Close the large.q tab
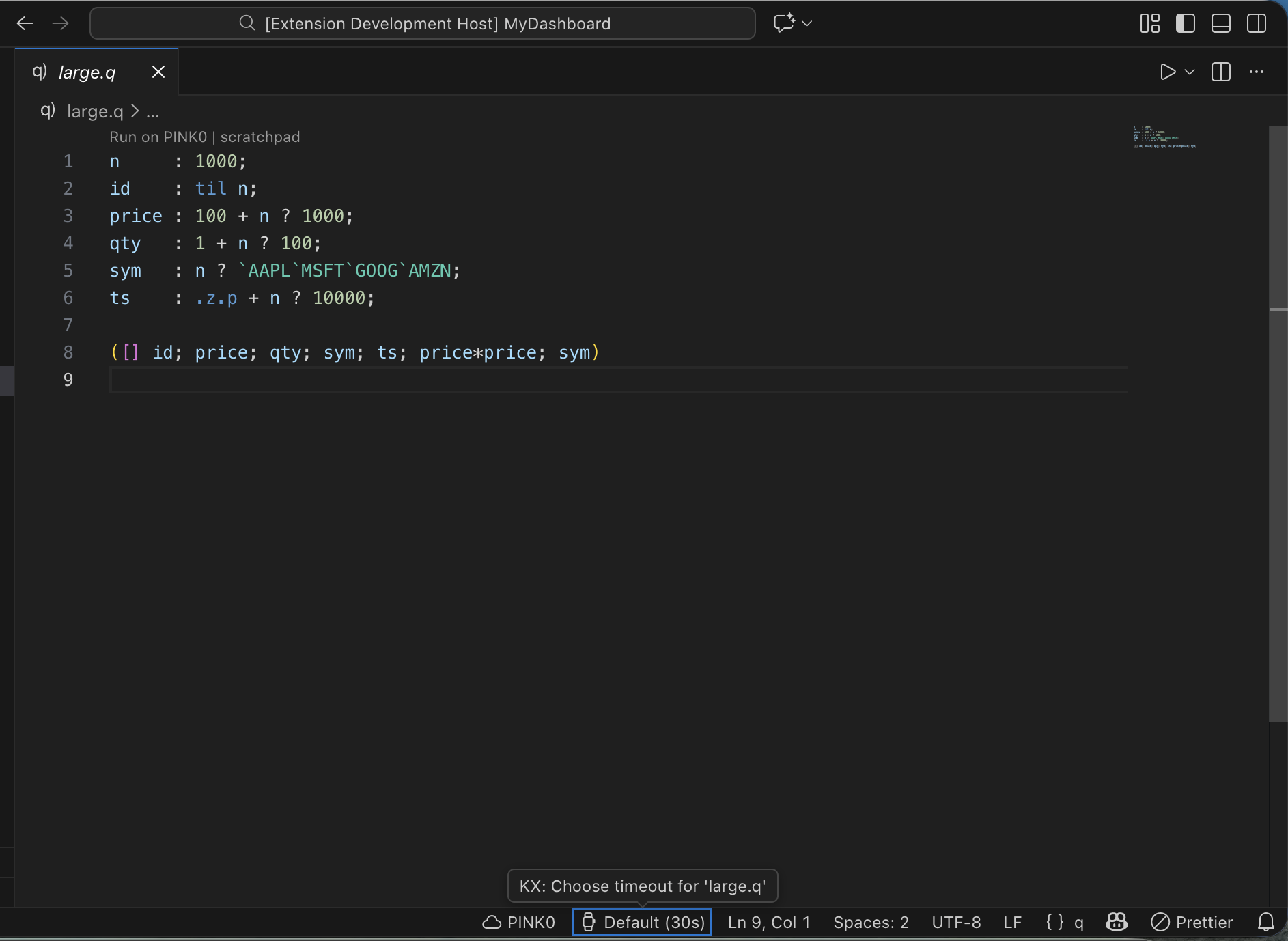The width and height of the screenshot is (1288, 941). [158, 72]
